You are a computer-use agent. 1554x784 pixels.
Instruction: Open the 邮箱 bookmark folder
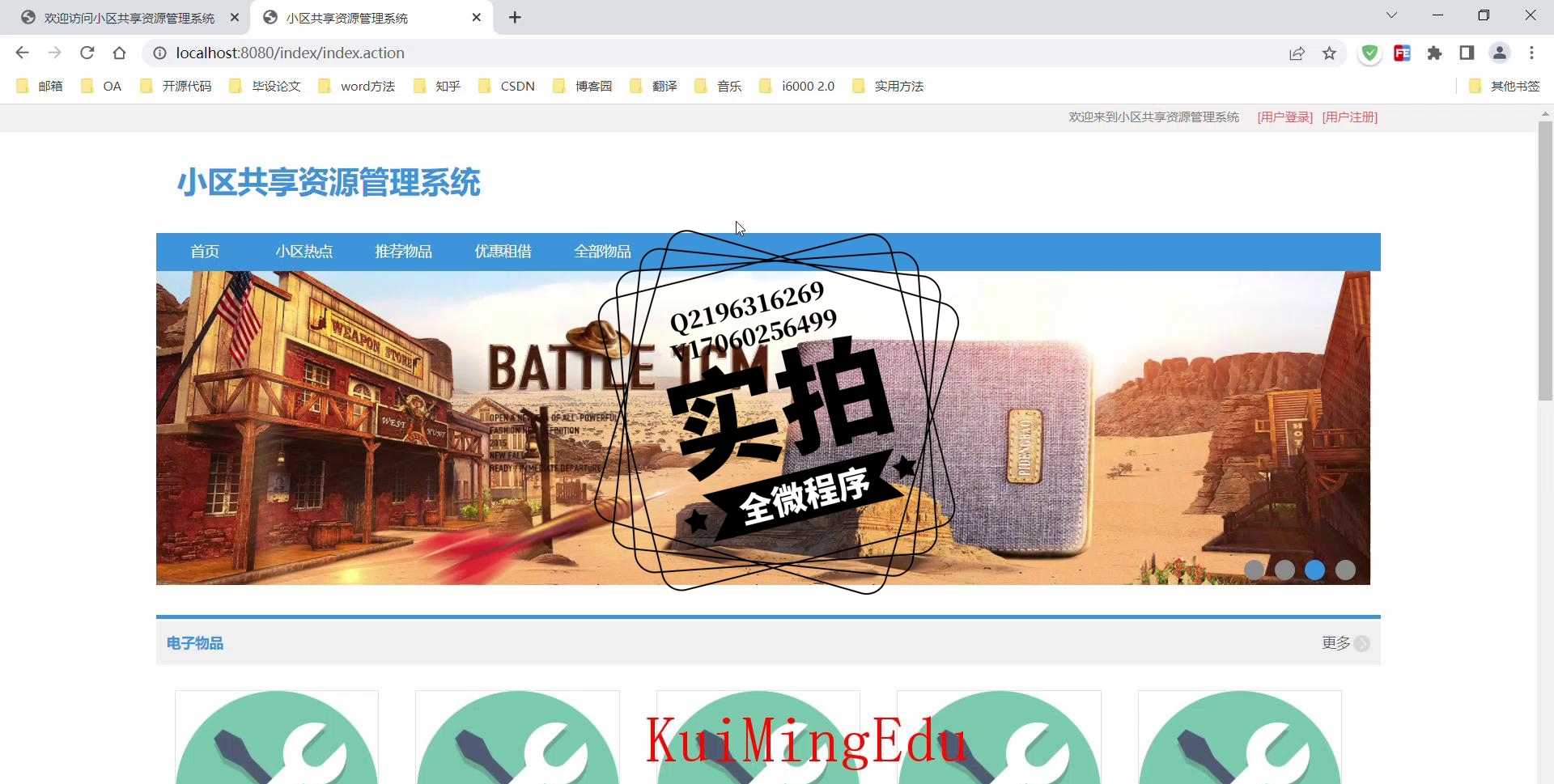click(x=40, y=86)
